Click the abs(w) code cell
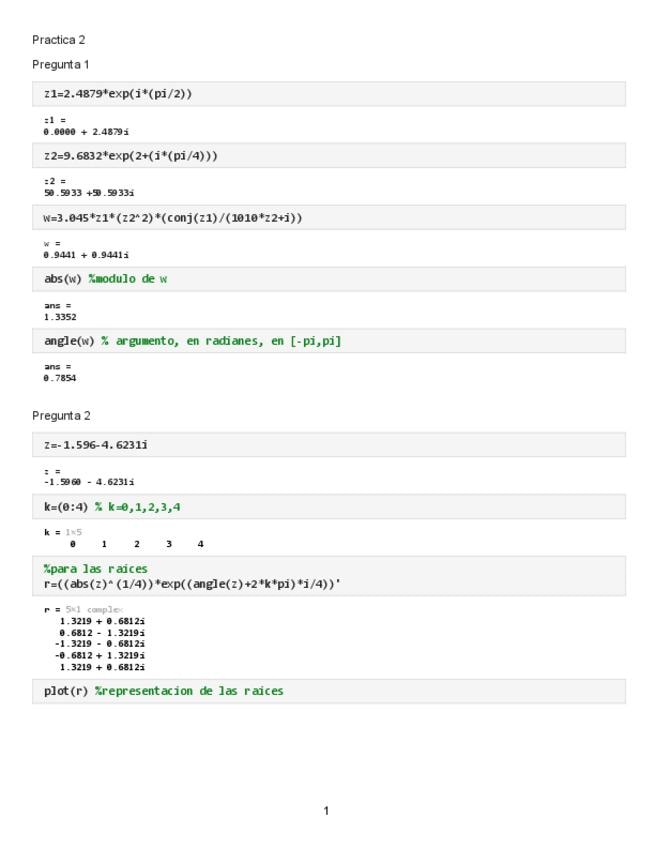 (328, 279)
